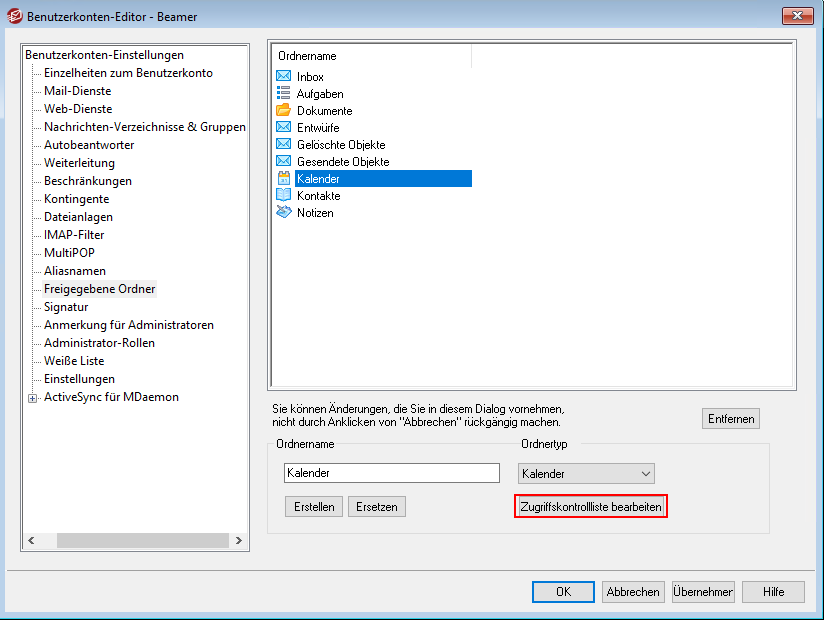Go to IMAP-Filter settings

pos(74,235)
